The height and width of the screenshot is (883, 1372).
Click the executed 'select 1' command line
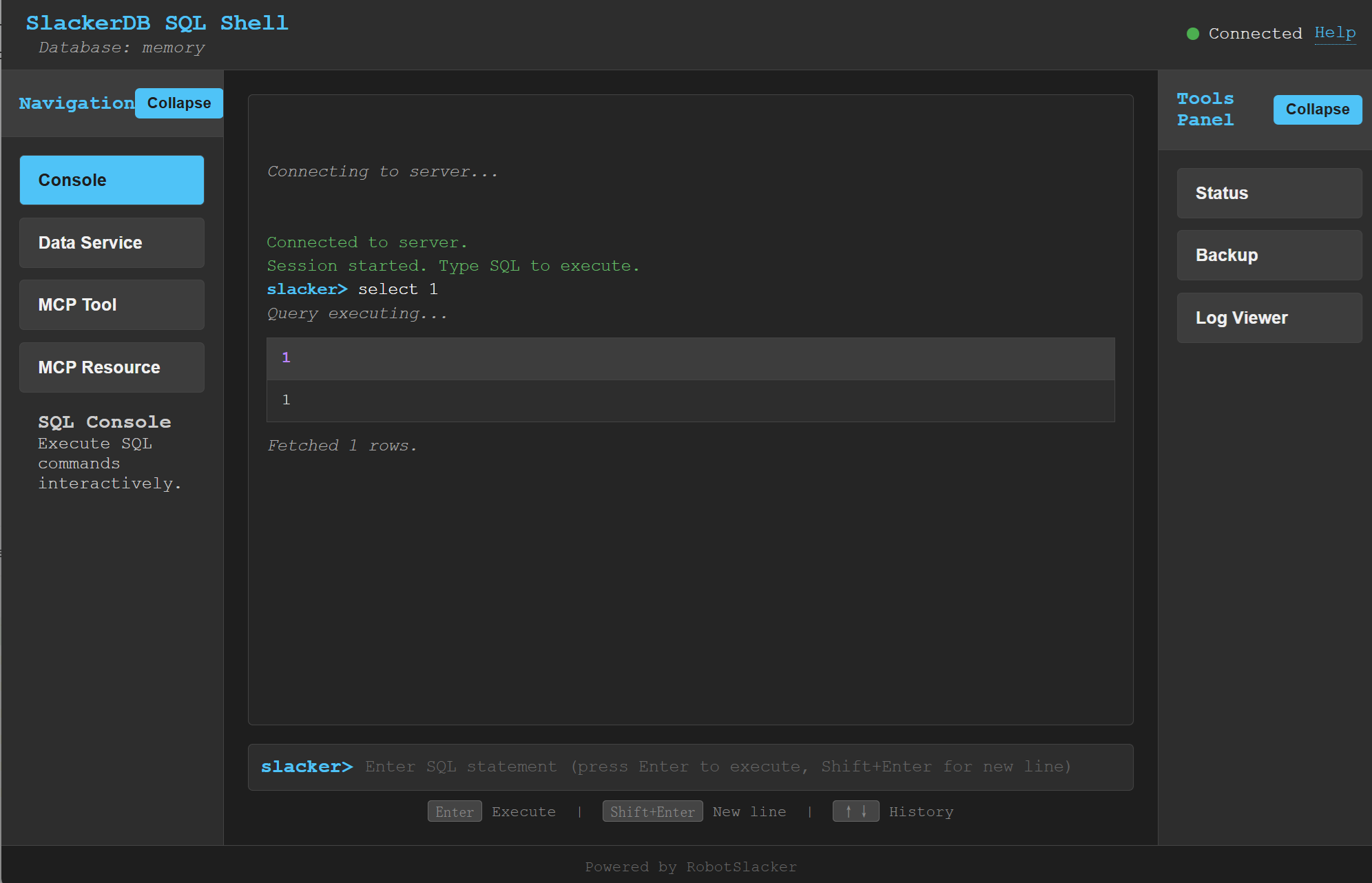(397, 289)
